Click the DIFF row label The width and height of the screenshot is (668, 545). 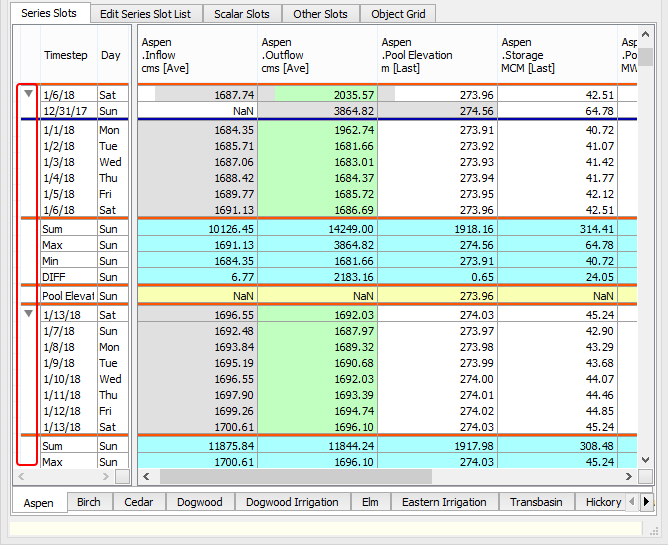[x=68, y=276]
